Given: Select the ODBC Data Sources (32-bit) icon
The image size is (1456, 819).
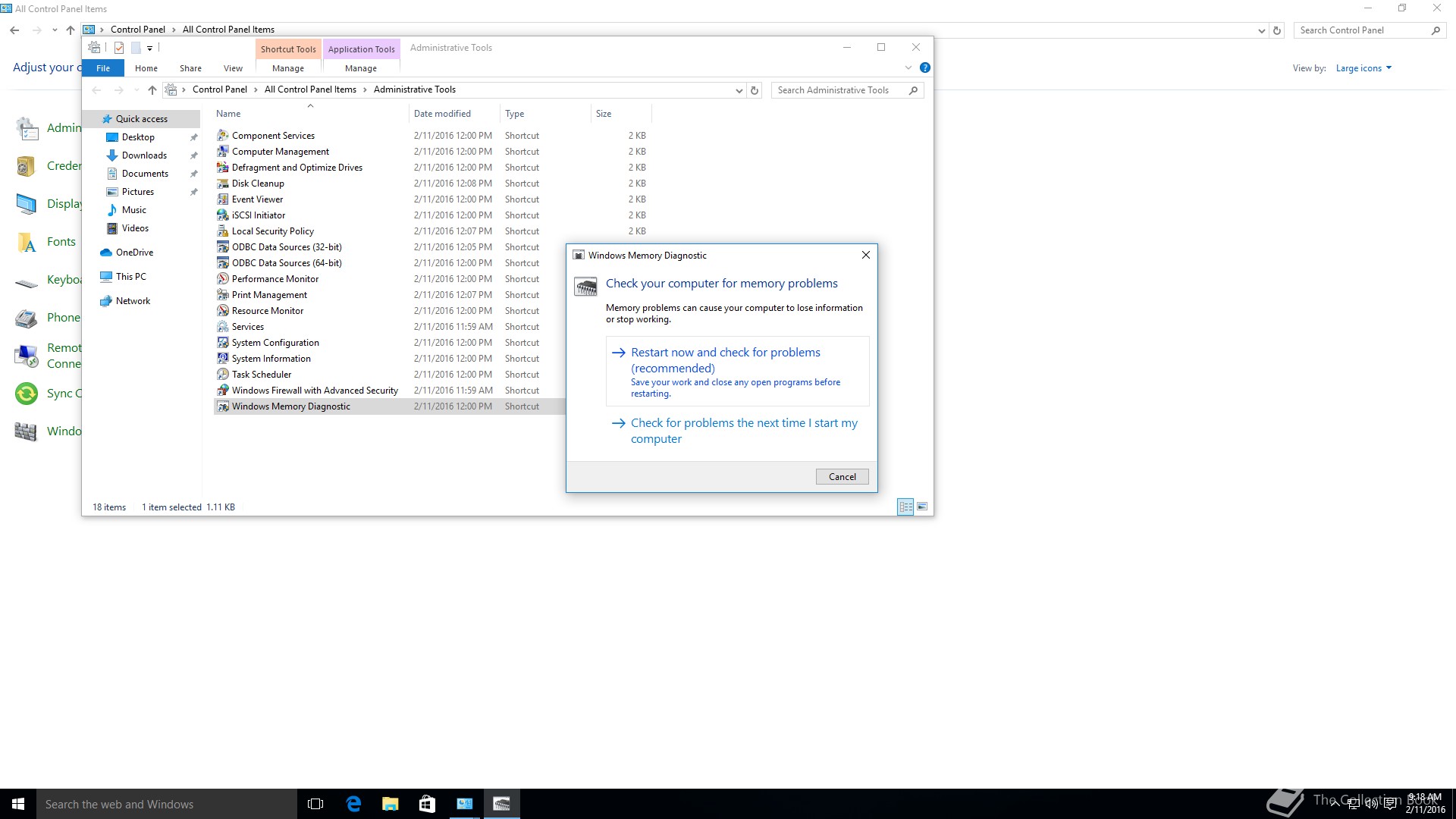Looking at the screenshot, I should click(x=222, y=246).
